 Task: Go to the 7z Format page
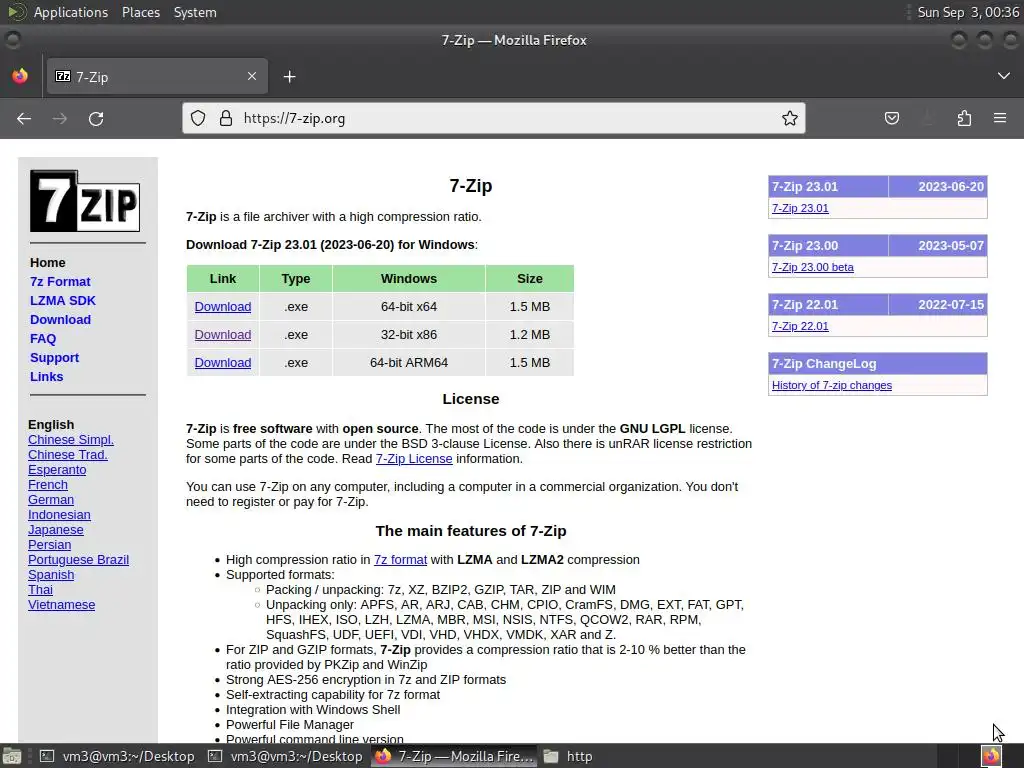coord(60,281)
